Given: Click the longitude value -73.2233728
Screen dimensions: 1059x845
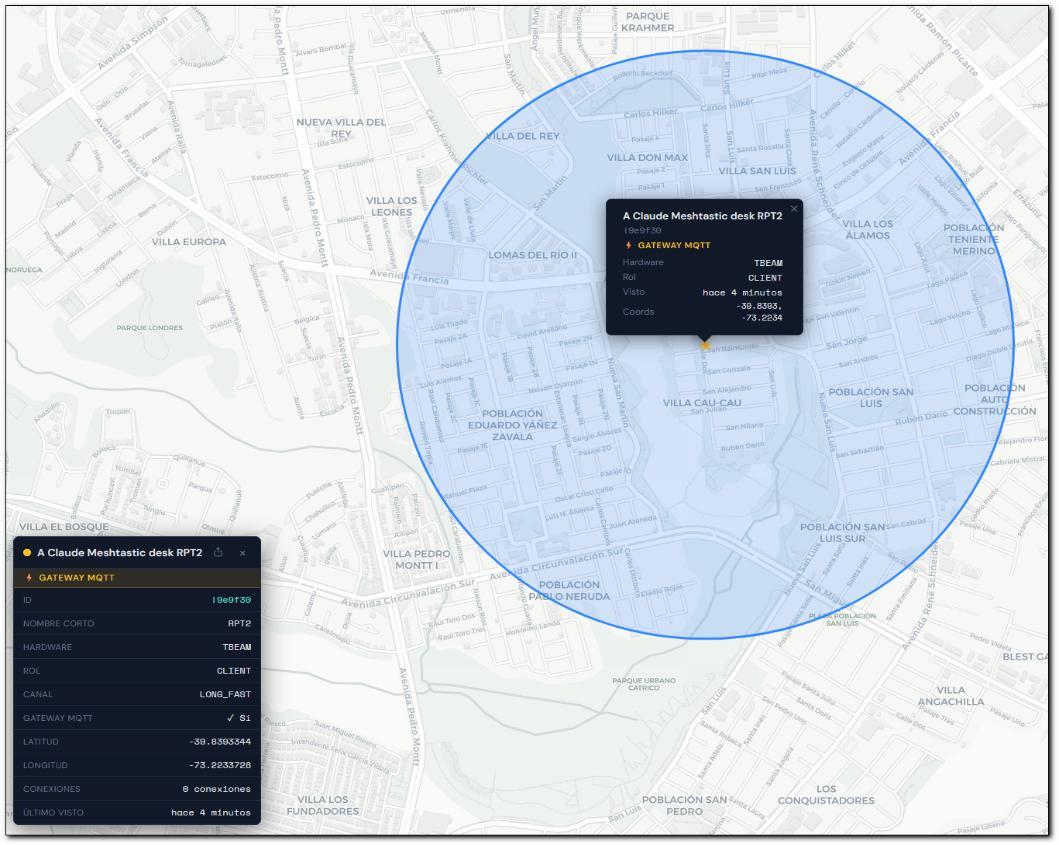Looking at the screenshot, I should click(220, 765).
